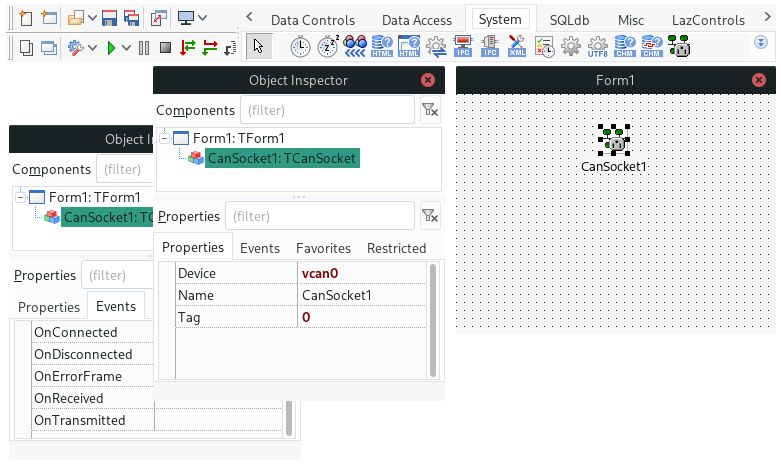Select the TEventLog checklist-clock component
Screen dimensions: 781x465
pos(544,47)
